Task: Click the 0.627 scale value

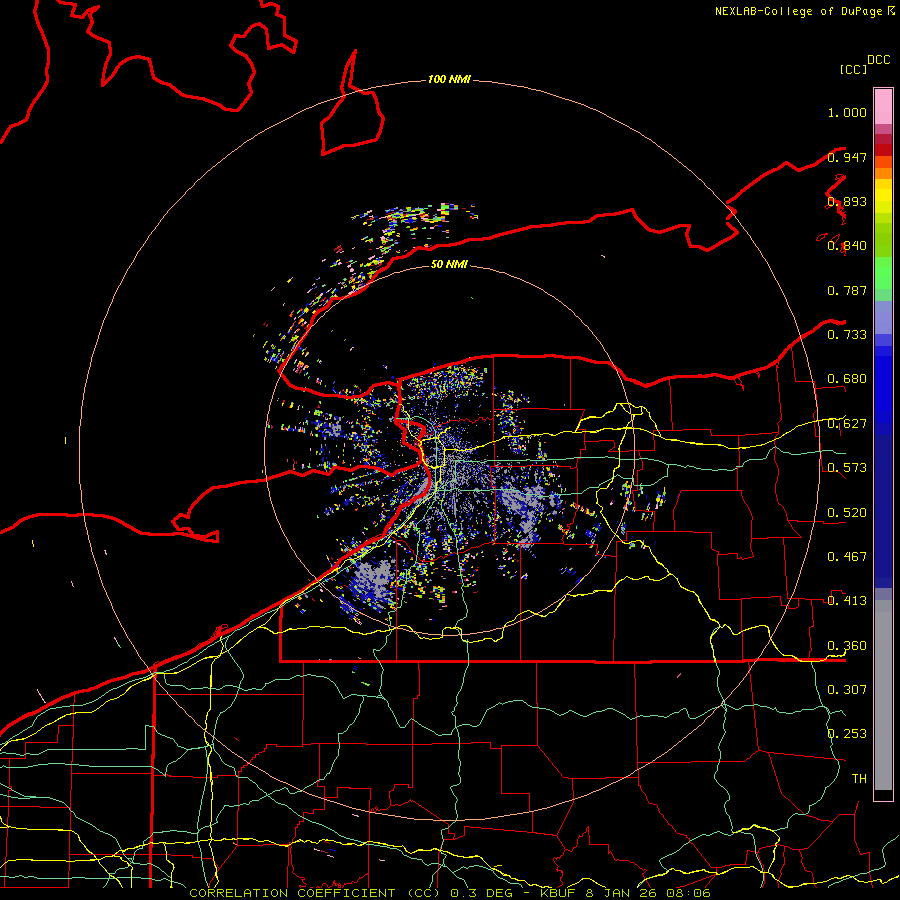Action: tap(847, 424)
